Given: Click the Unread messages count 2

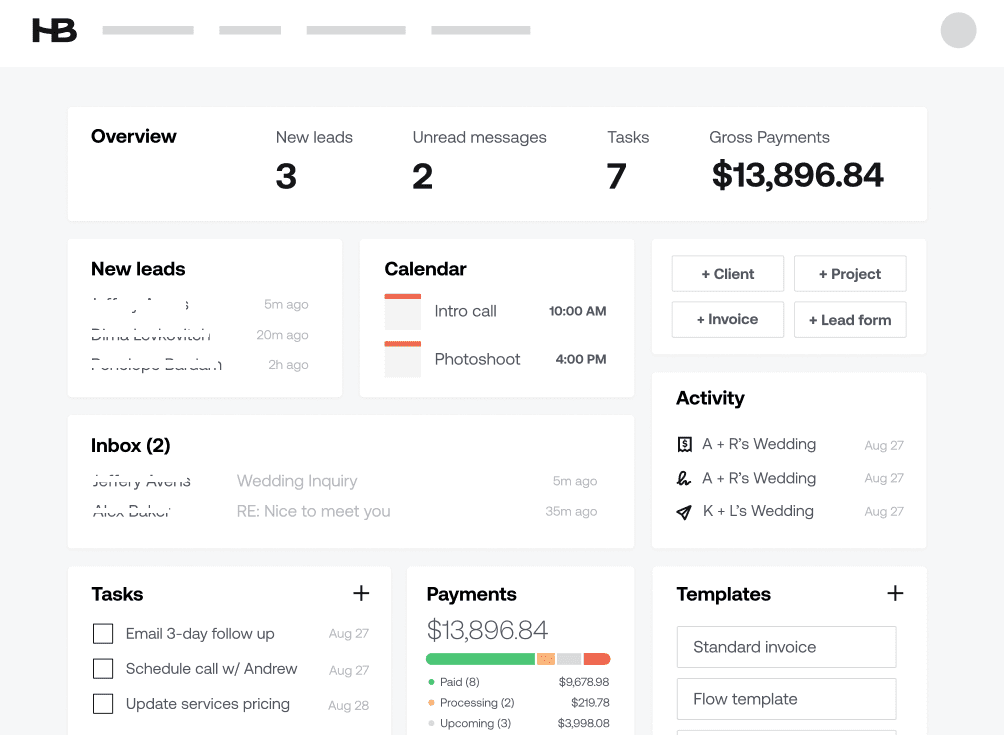Looking at the screenshot, I should (423, 176).
